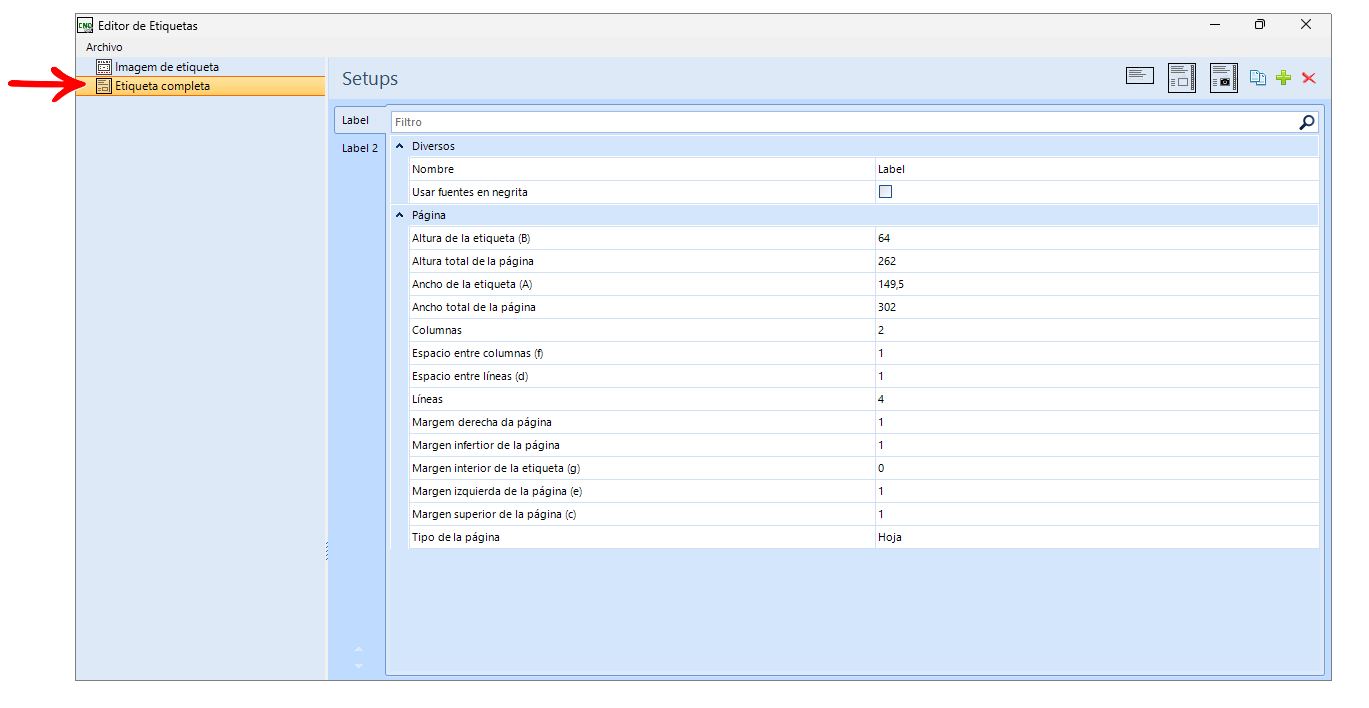Image resolution: width=1369 pixels, height=708 pixels.
Task: Select the 'Usar fuentes en negrita' label
Action: pos(470,192)
